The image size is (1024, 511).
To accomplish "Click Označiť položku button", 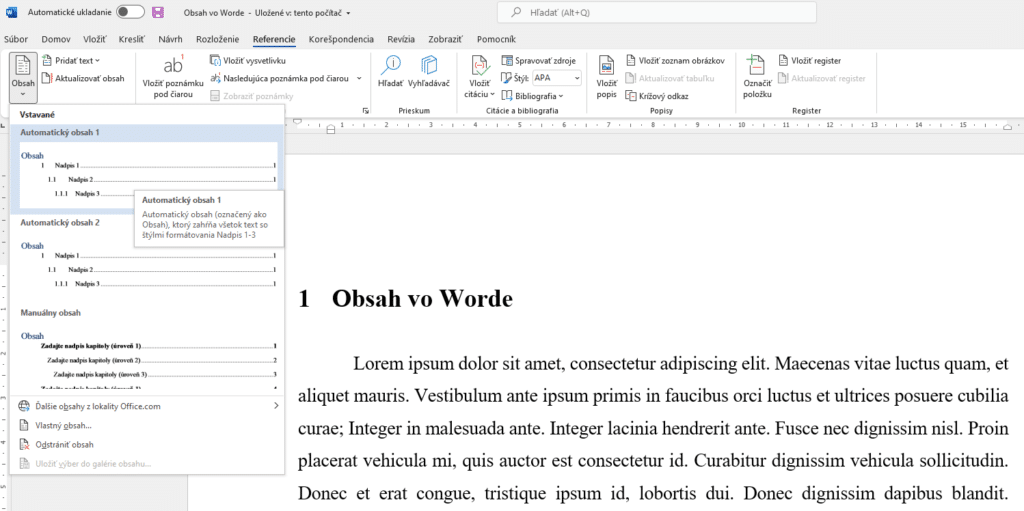I will pos(757,77).
